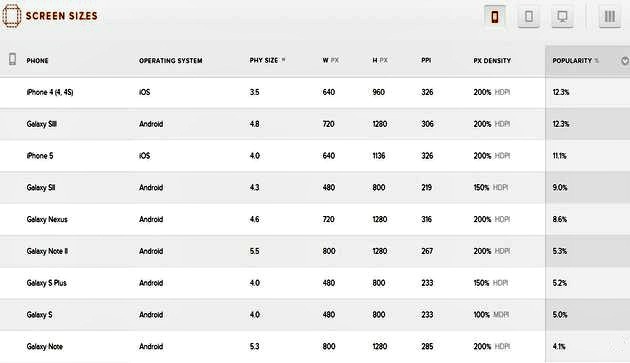
Task: Select the phone device filter icon
Action: [x=495, y=16]
